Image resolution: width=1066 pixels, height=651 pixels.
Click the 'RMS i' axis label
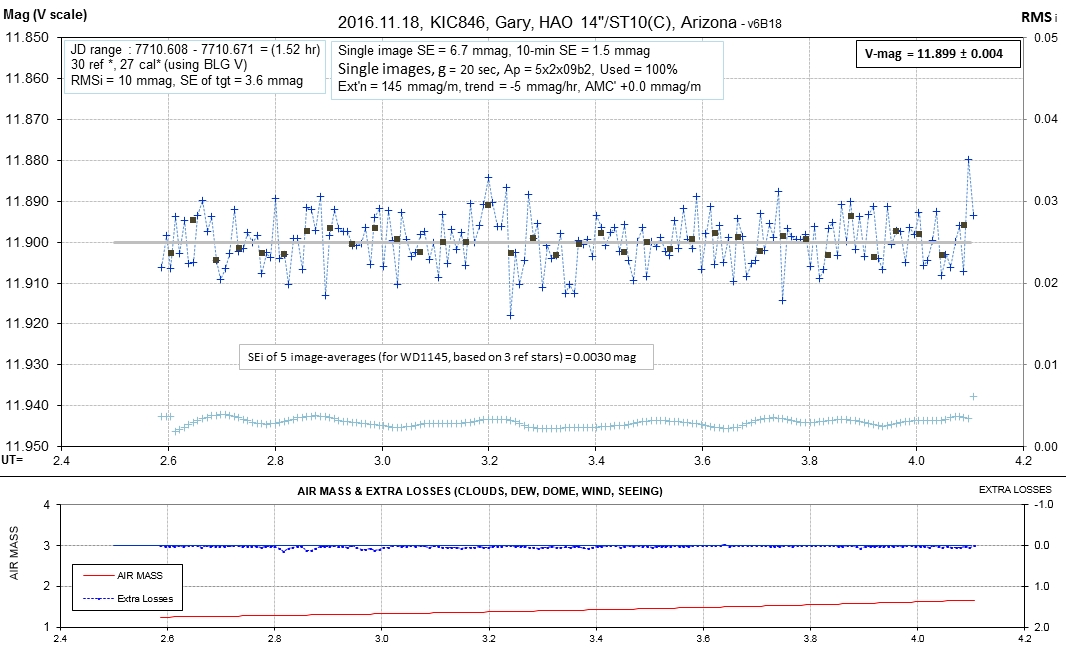click(x=1039, y=17)
